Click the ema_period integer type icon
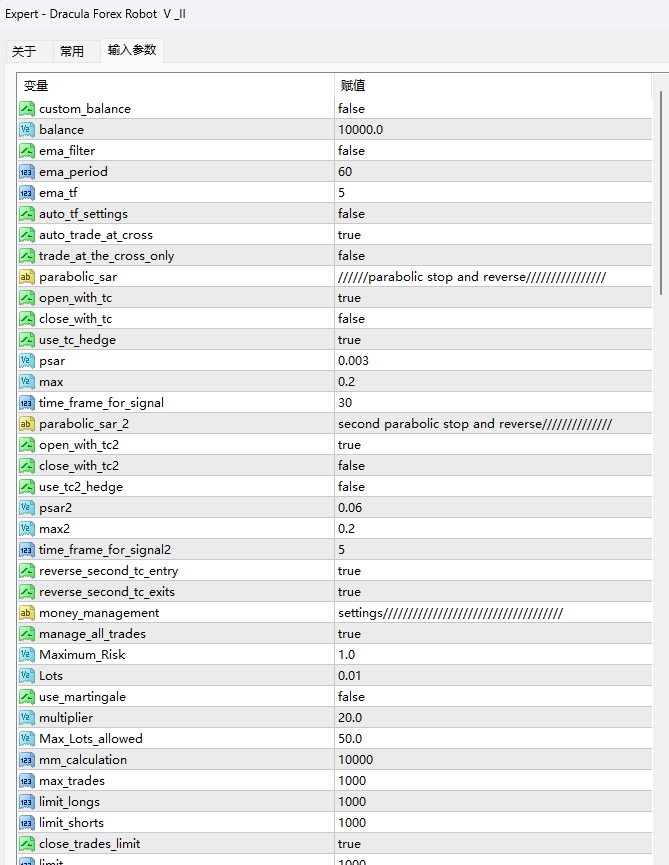This screenshot has width=669, height=865. [27, 172]
